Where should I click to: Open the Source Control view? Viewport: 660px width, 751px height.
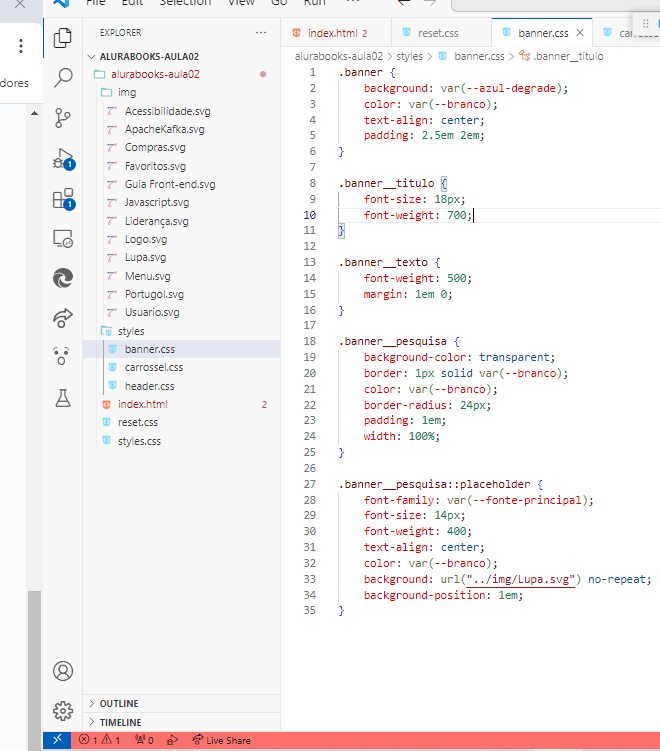click(63, 118)
